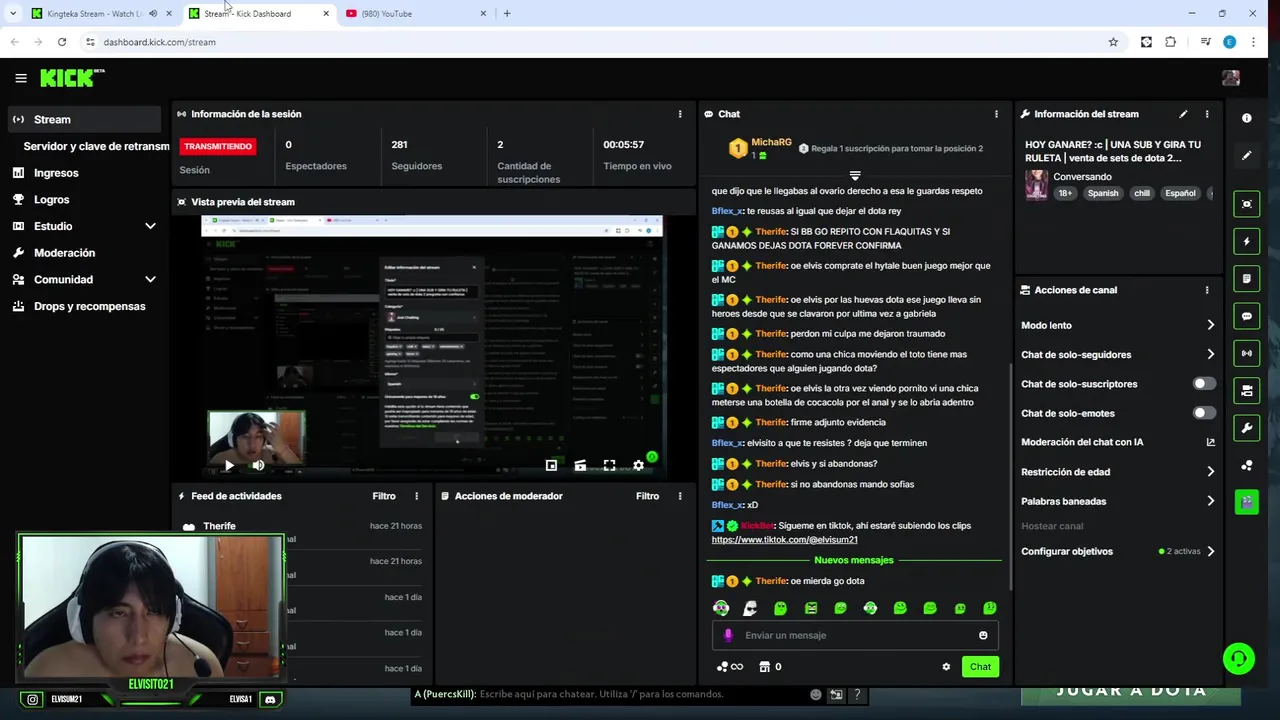Click the broadcast signal icon in right sidebar
The image size is (1280, 720).
pyautogui.click(x=1246, y=353)
